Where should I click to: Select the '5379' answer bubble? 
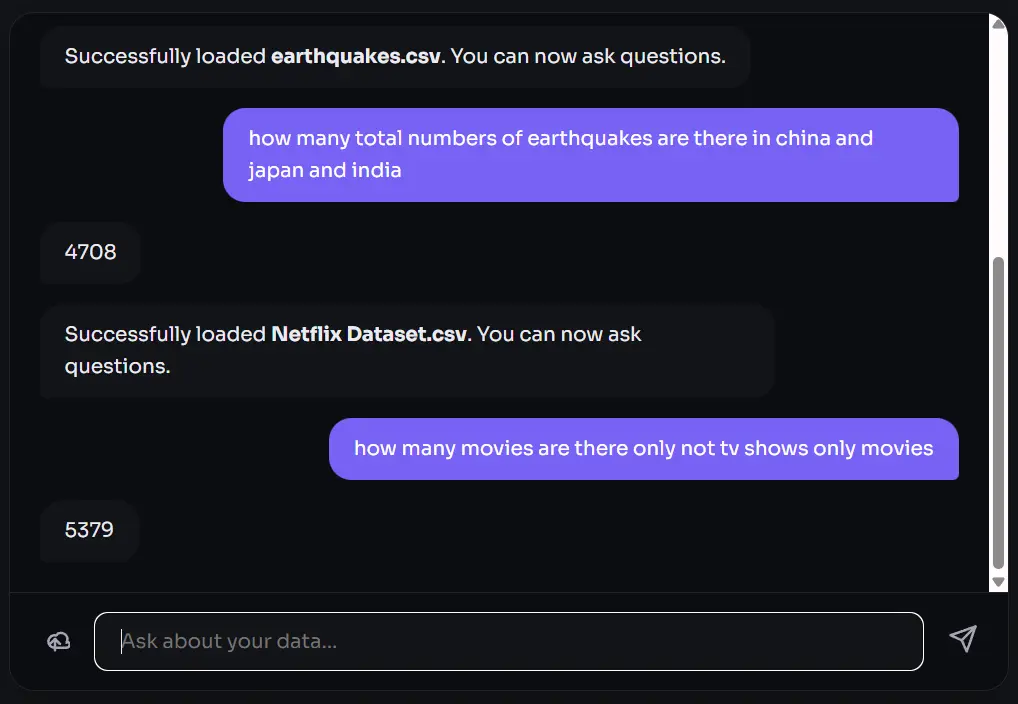click(89, 530)
